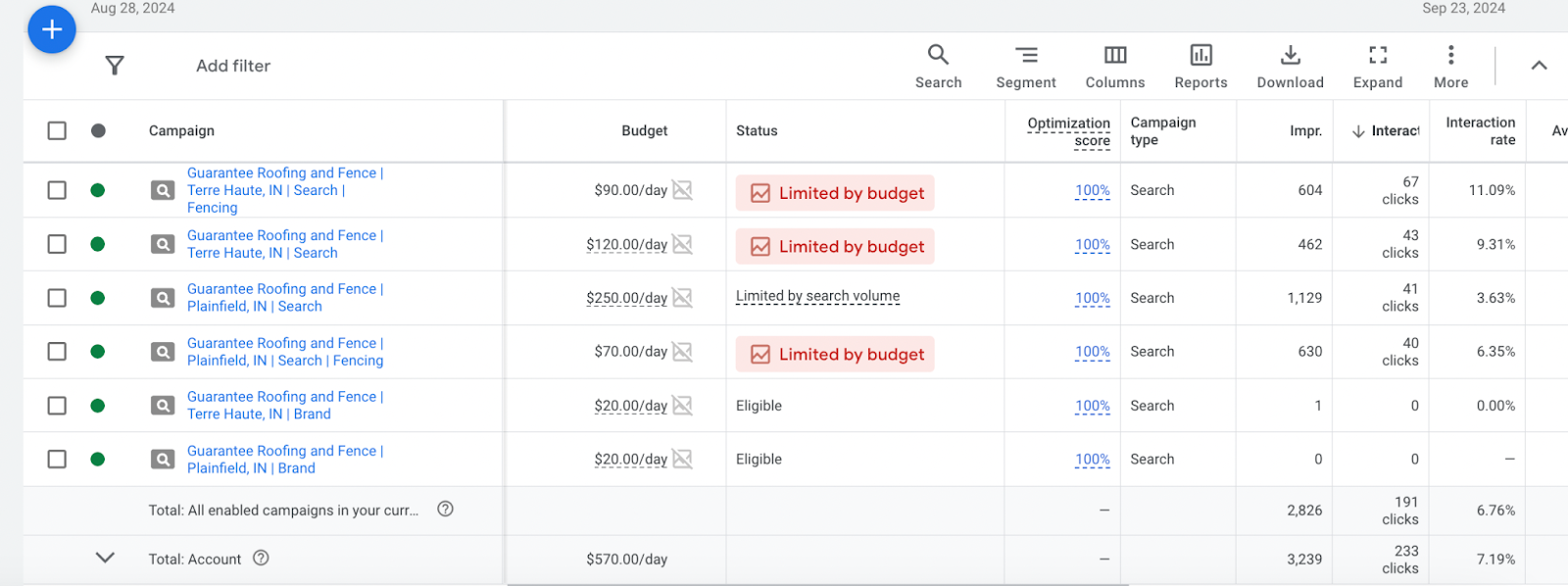Click Add filter field

click(233, 66)
